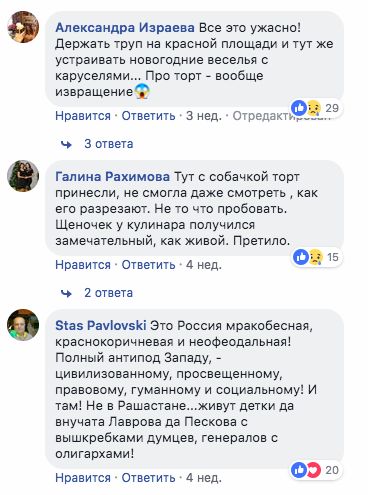Reply to Александра Израева's comment
The height and width of the screenshot is (495, 368).
(148, 116)
